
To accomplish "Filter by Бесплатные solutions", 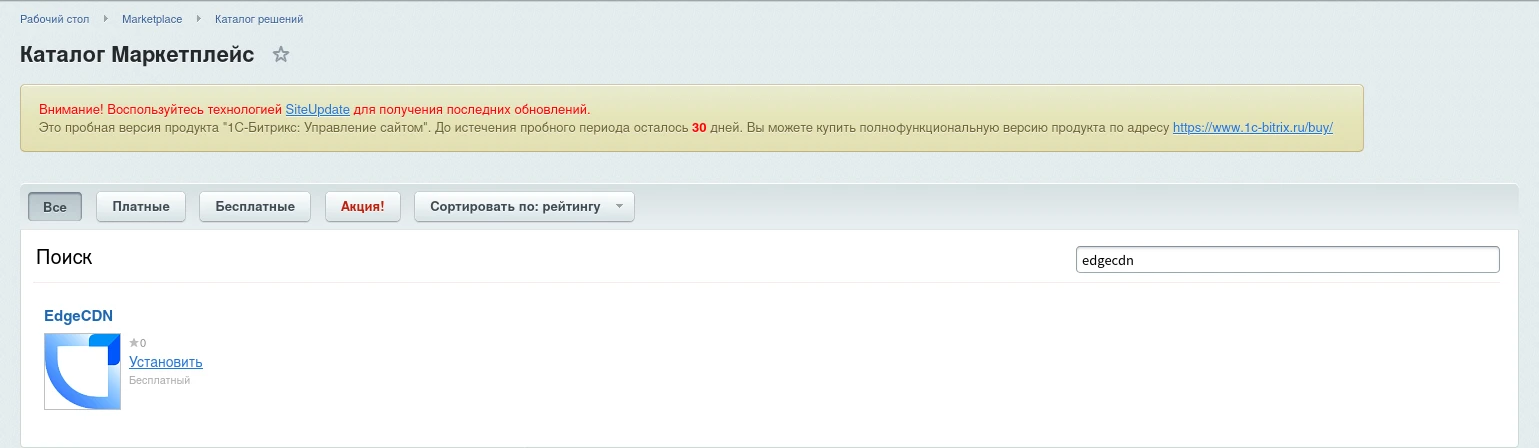I will pos(255,207).
